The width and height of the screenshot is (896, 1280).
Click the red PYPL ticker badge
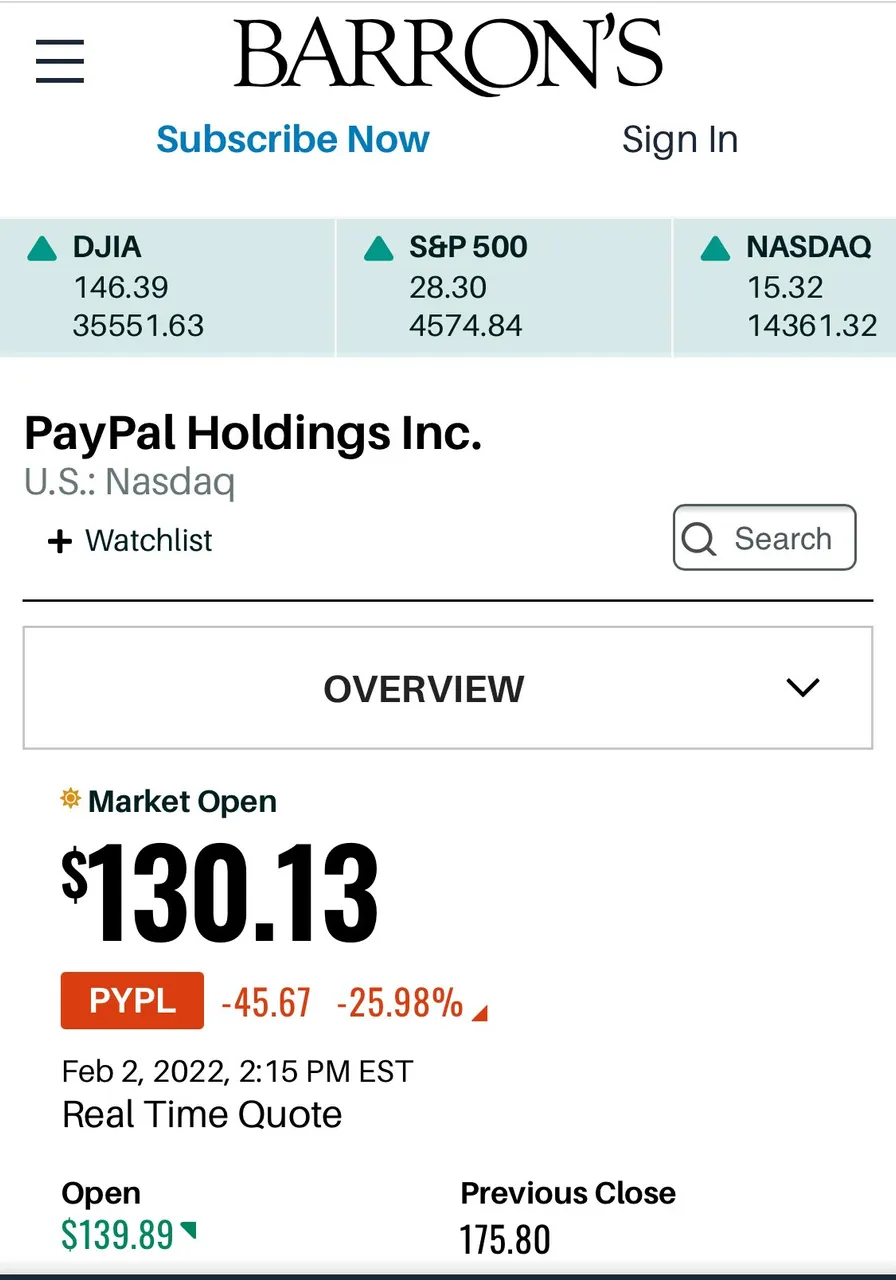coord(132,1001)
